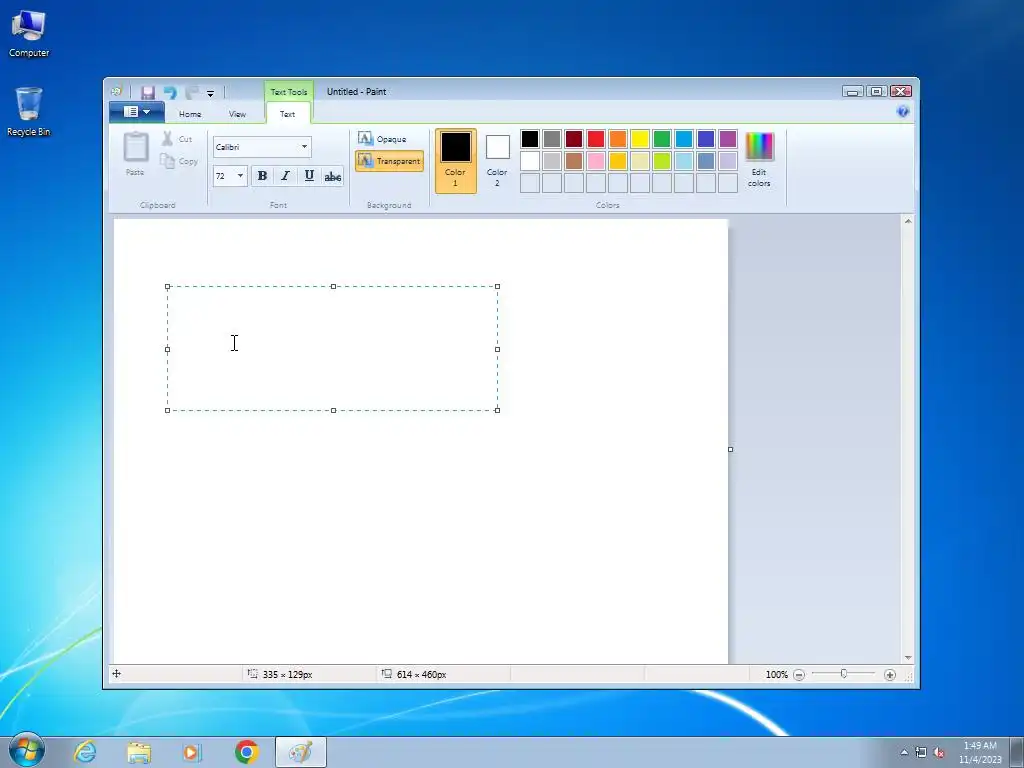Click the selection size icon in status bar

coord(253,673)
